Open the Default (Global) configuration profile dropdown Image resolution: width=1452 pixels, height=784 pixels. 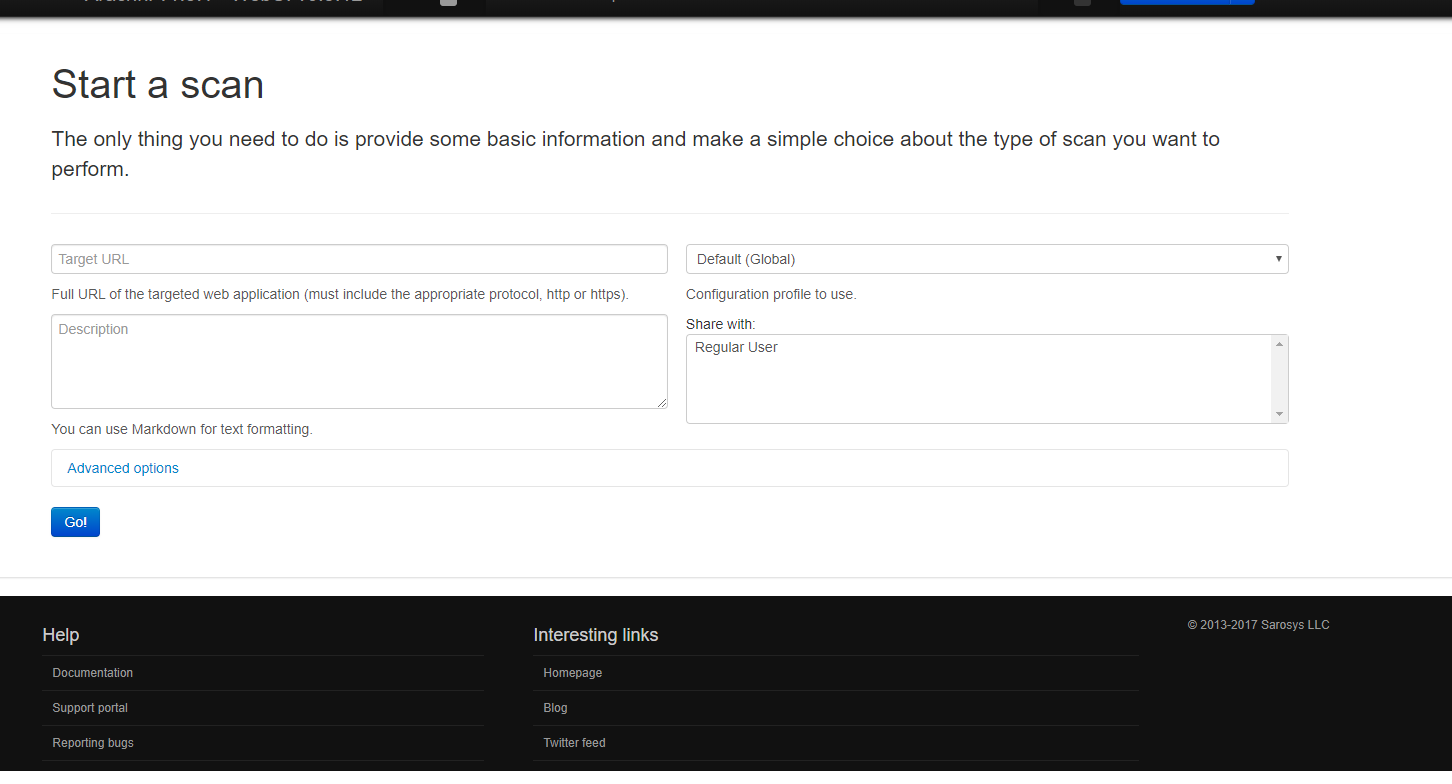pos(986,259)
